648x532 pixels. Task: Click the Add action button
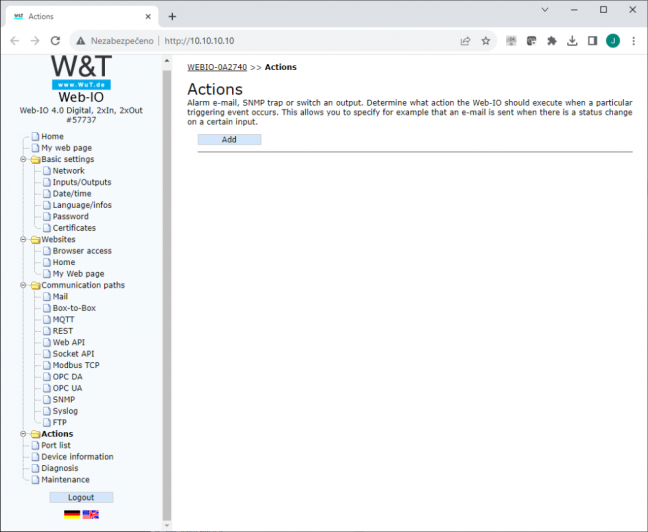pos(229,140)
